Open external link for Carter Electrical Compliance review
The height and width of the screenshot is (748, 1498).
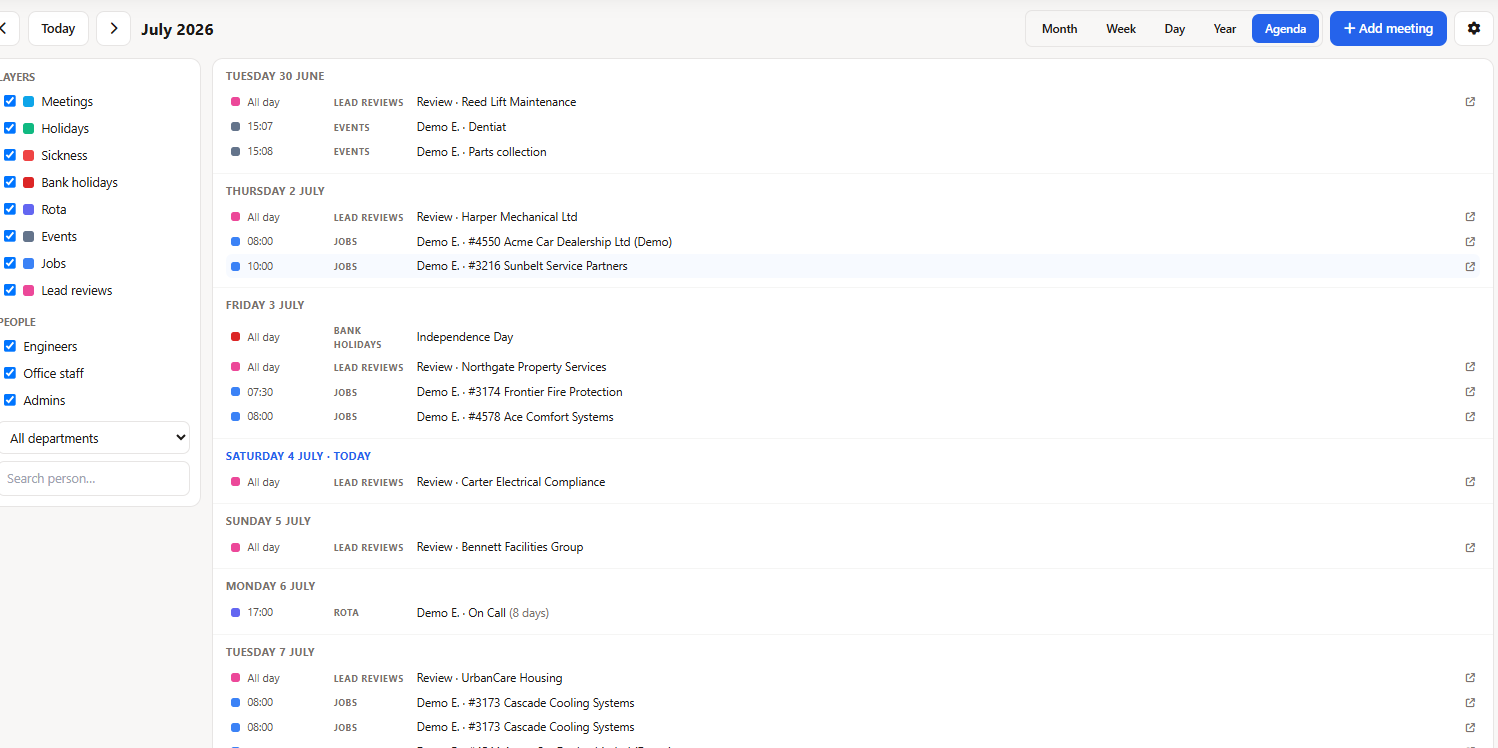click(x=1470, y=482)
